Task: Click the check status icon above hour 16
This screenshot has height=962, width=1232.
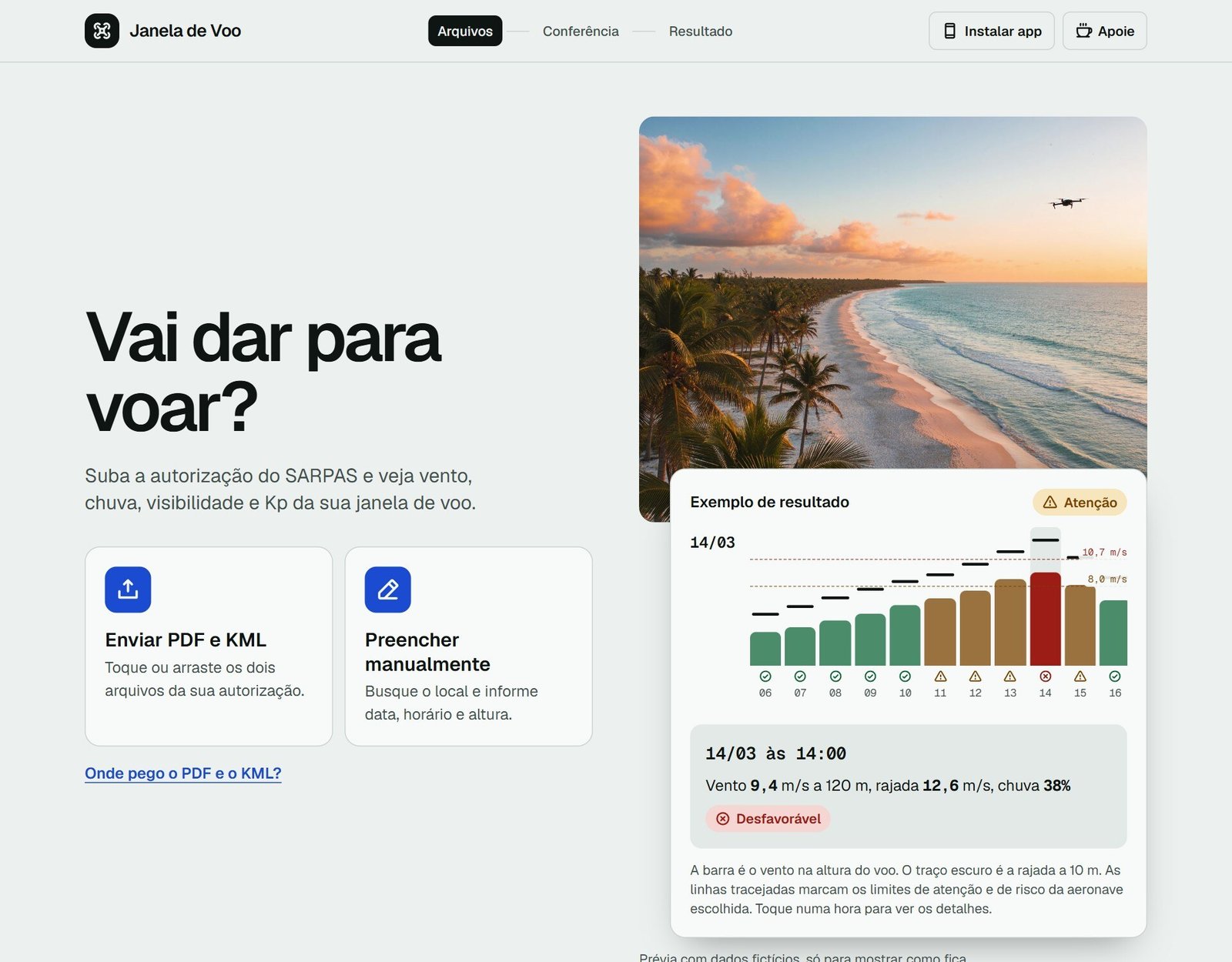Action: point(1115,676)
